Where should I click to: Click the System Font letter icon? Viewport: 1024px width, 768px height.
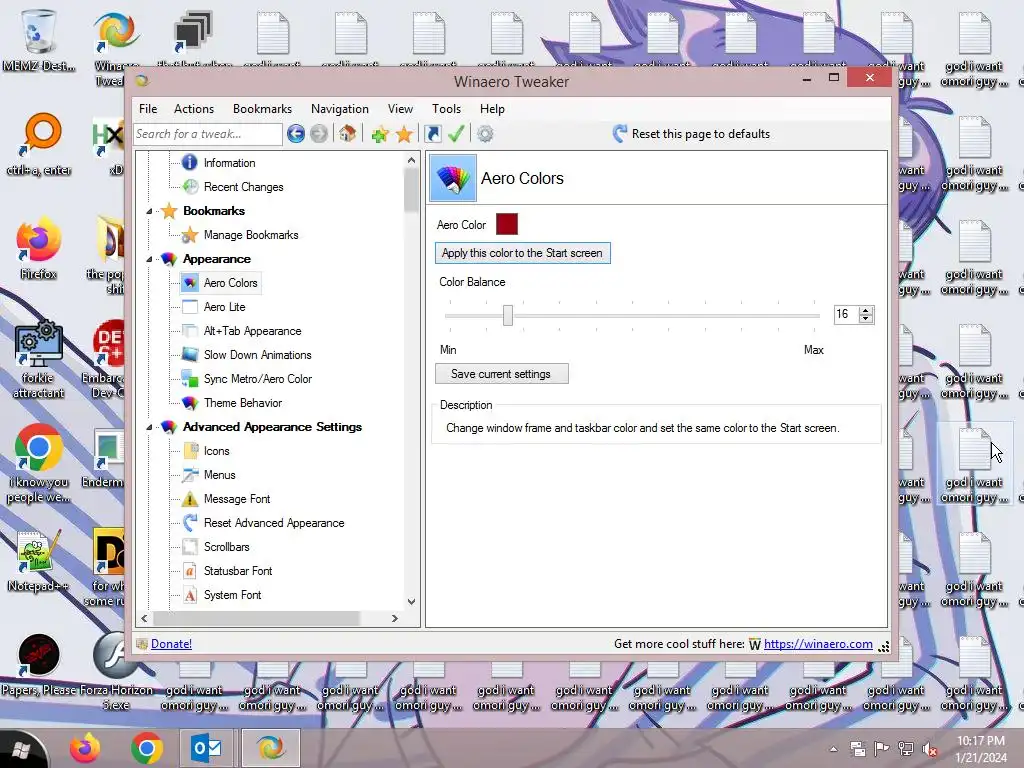189,595
